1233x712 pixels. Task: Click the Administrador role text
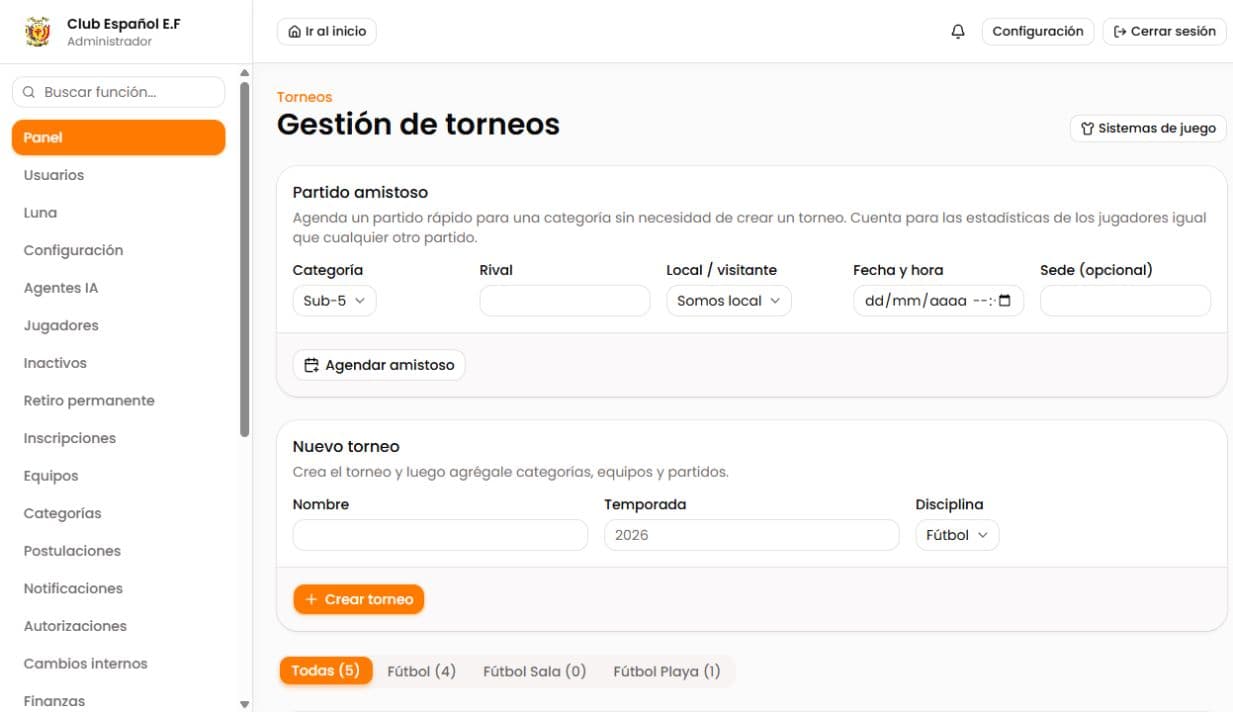(110, 42)
